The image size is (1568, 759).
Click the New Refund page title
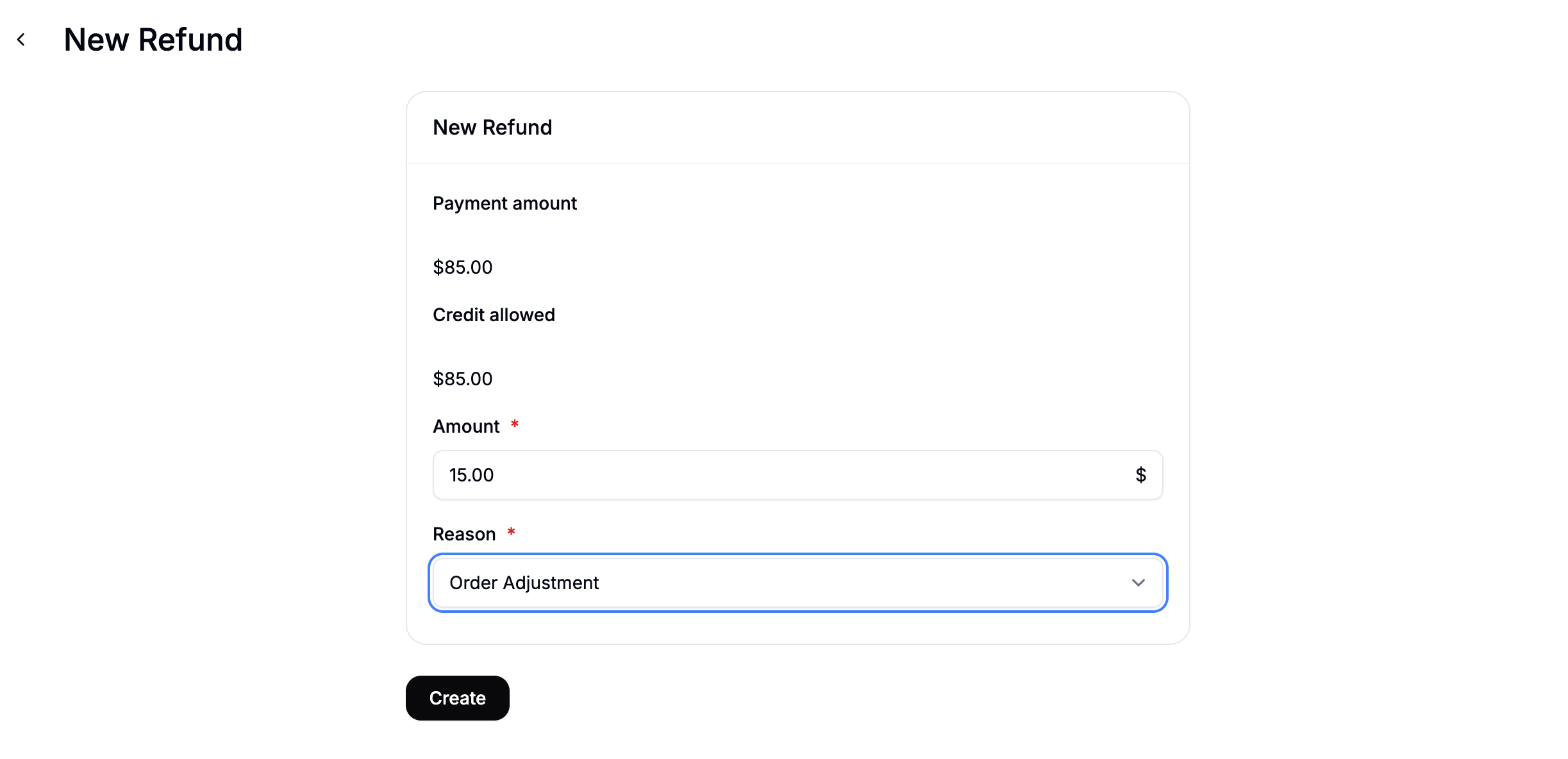153,39
